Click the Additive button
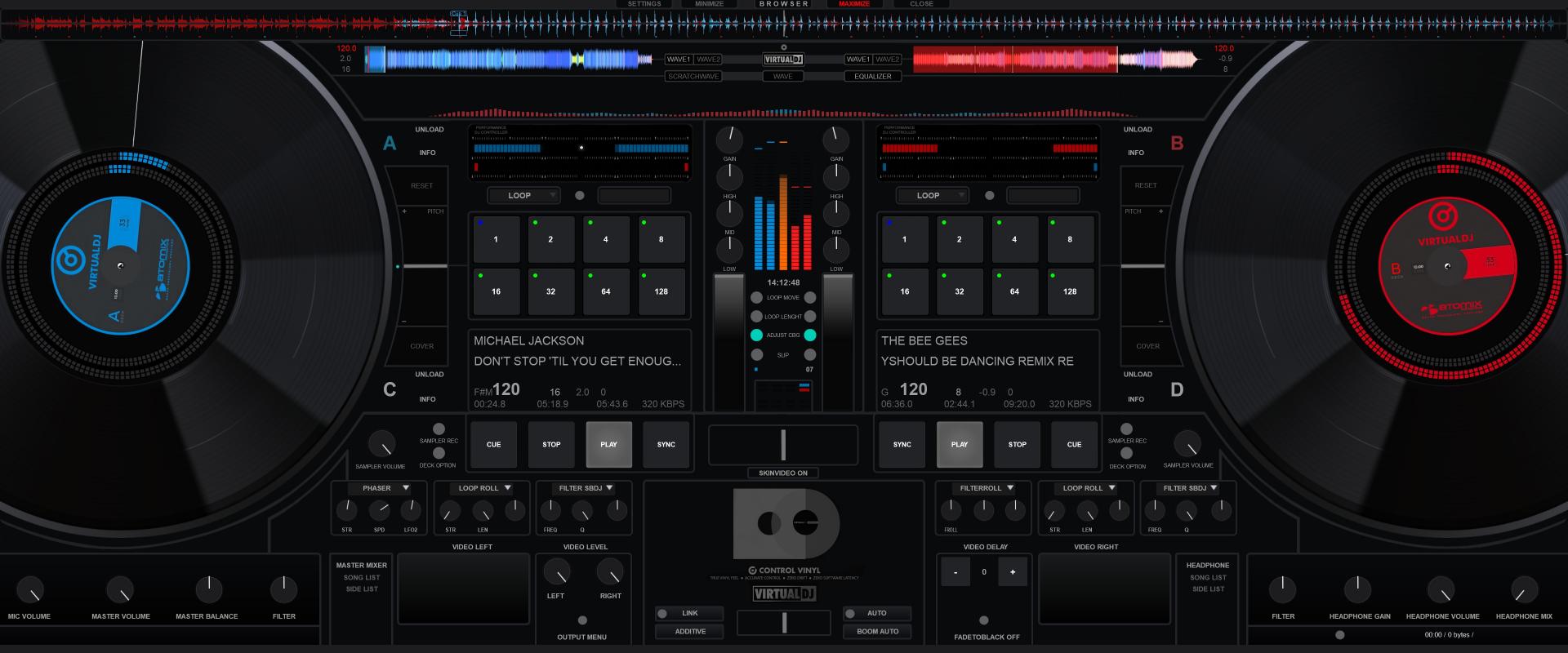1568x653 pixels. point(689,631)
